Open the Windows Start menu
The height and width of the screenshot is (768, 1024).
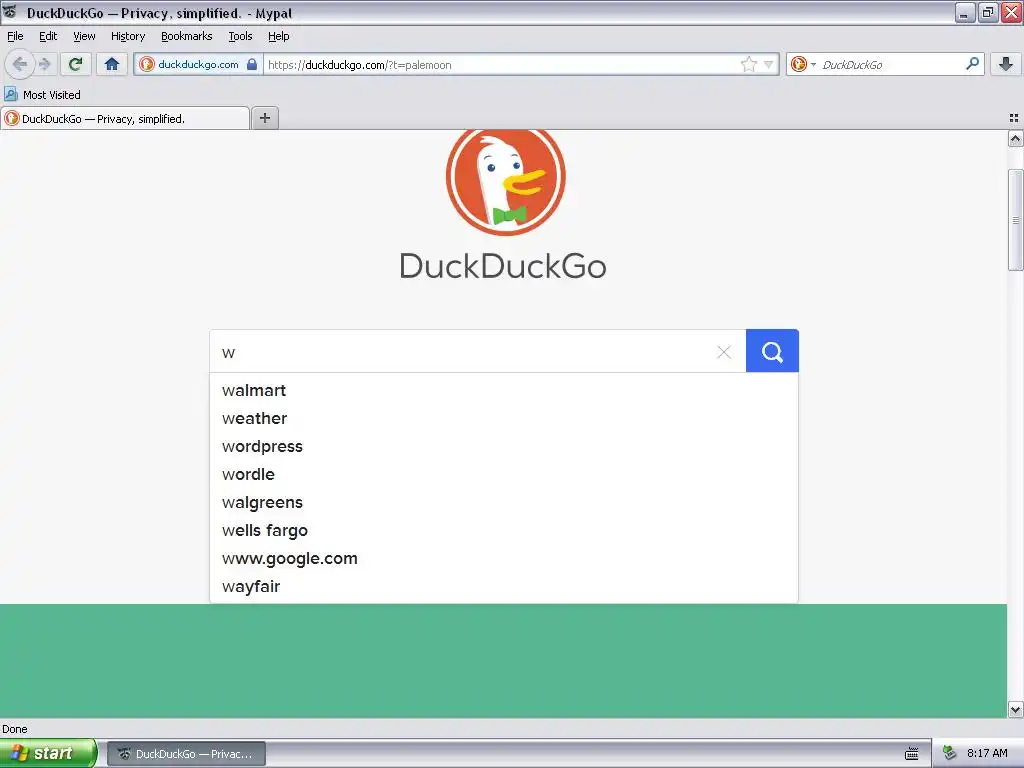click(x=48, y=753)
